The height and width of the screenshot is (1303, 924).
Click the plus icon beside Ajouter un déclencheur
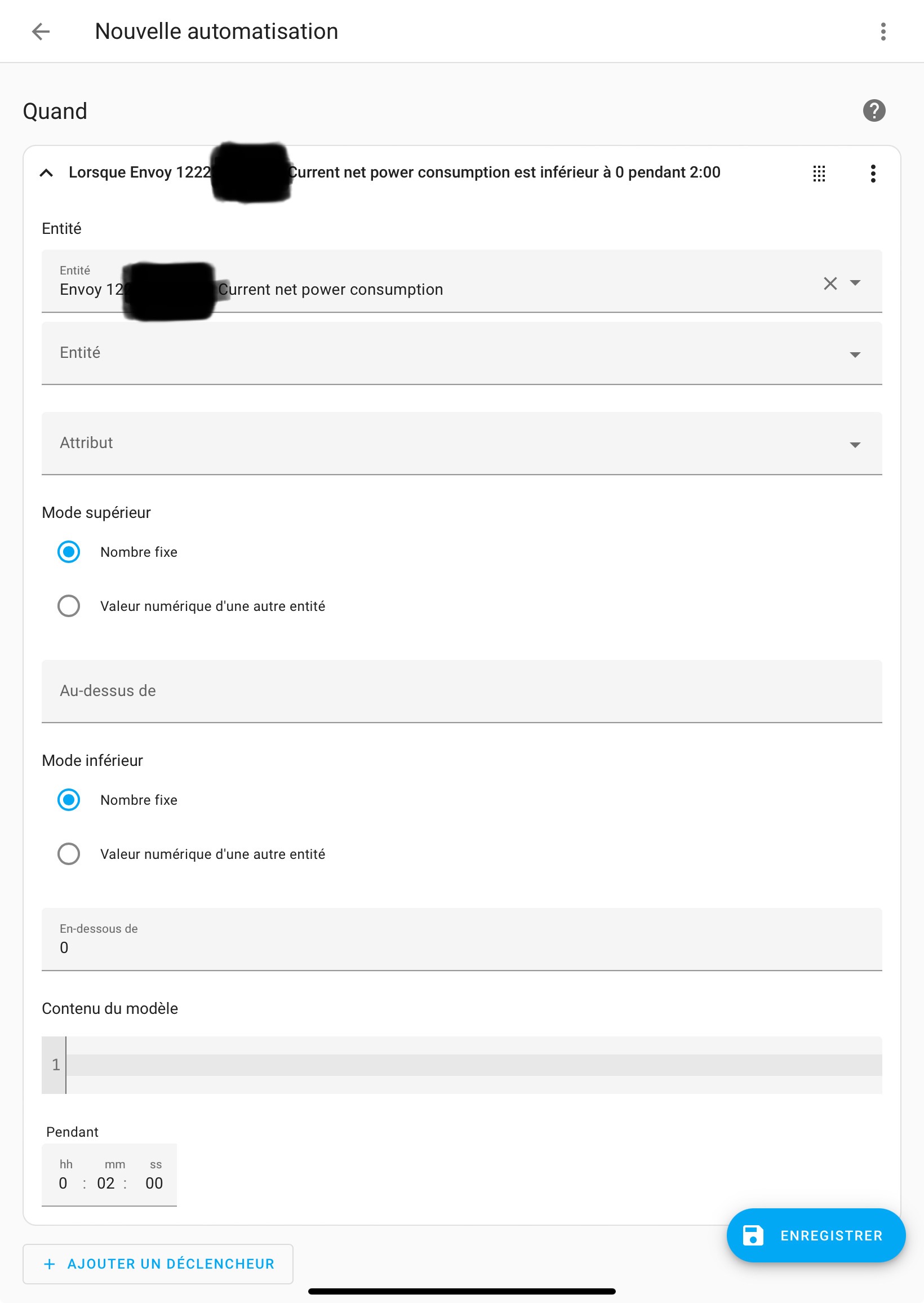pos(50,1264)
